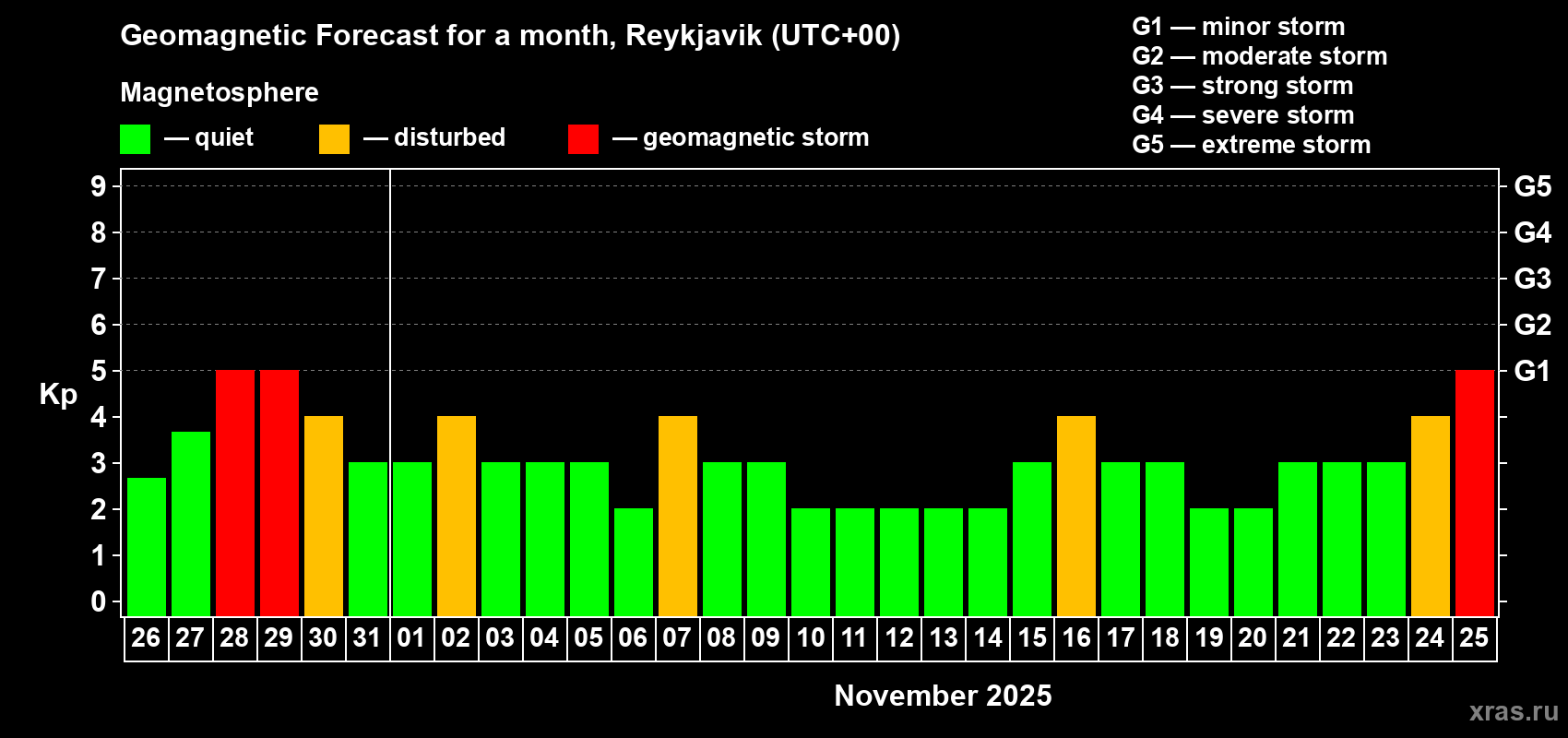Click the G3 — strong storm legend text
1568x738 pixels.
[1242, 86]
